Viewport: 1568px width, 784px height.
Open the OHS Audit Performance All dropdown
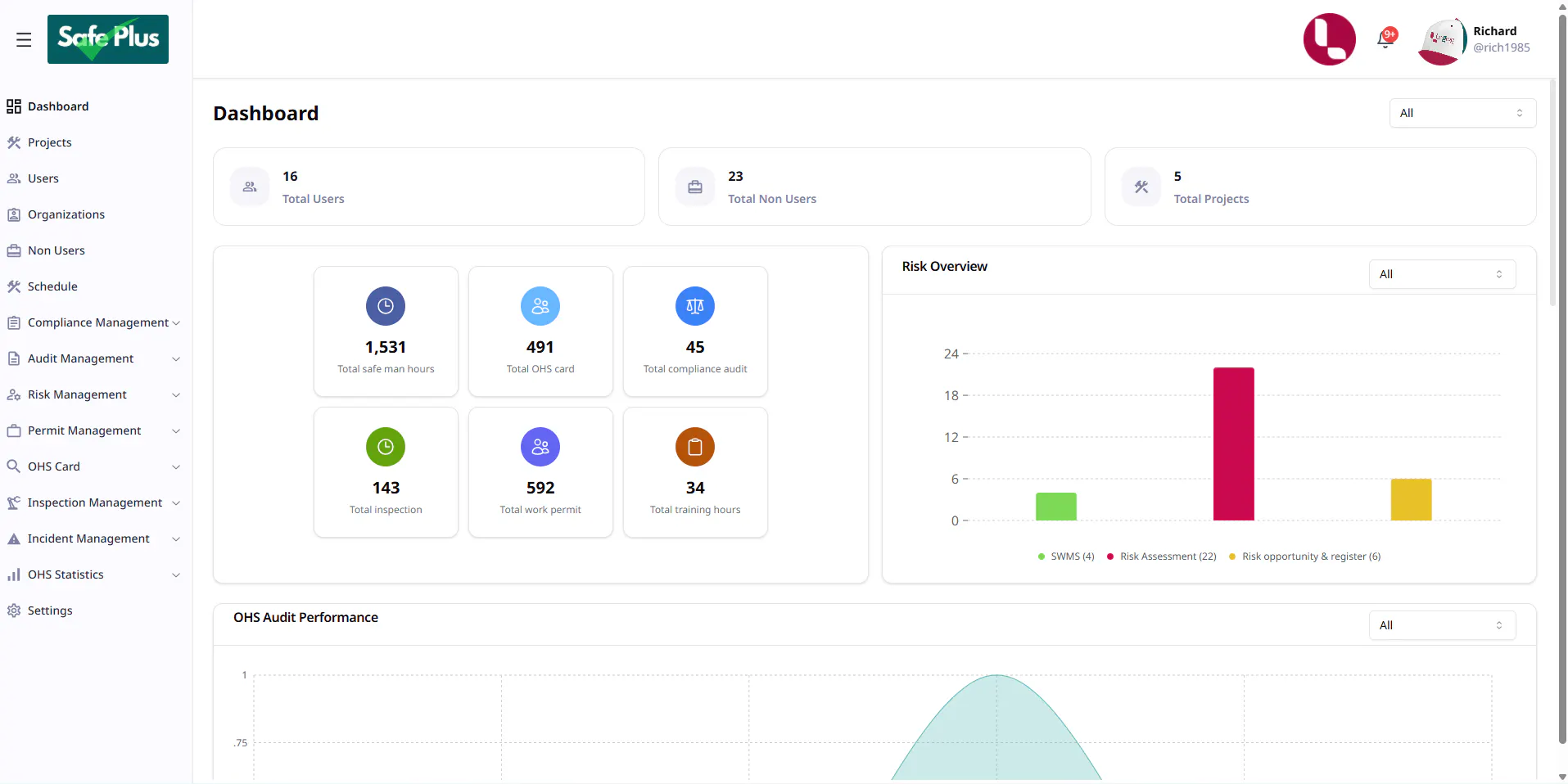pos(1442,625)
